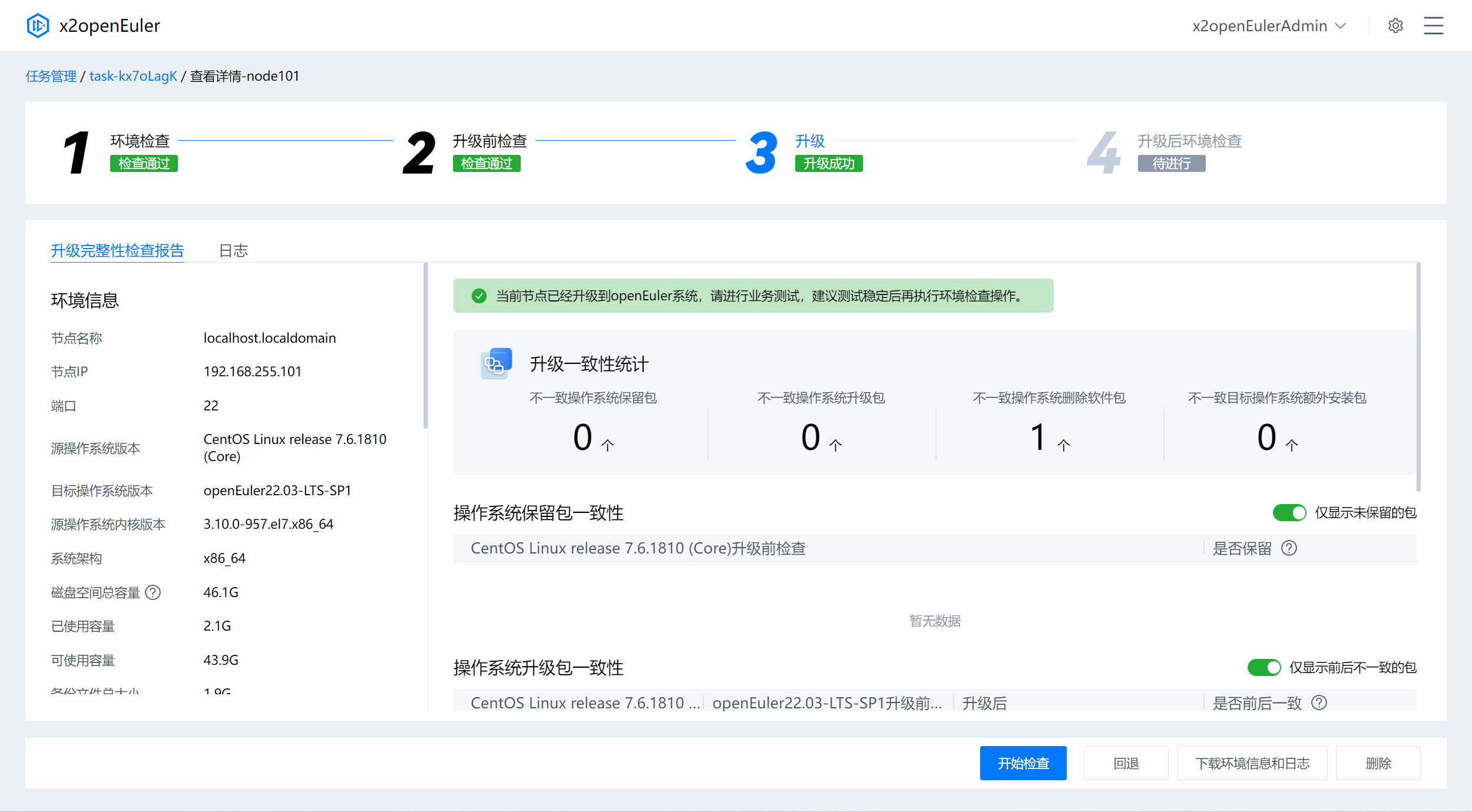Viewport: 1472px width, 812px height.
Task: Open the hamburger menu icon
Action: [1433, 25]
